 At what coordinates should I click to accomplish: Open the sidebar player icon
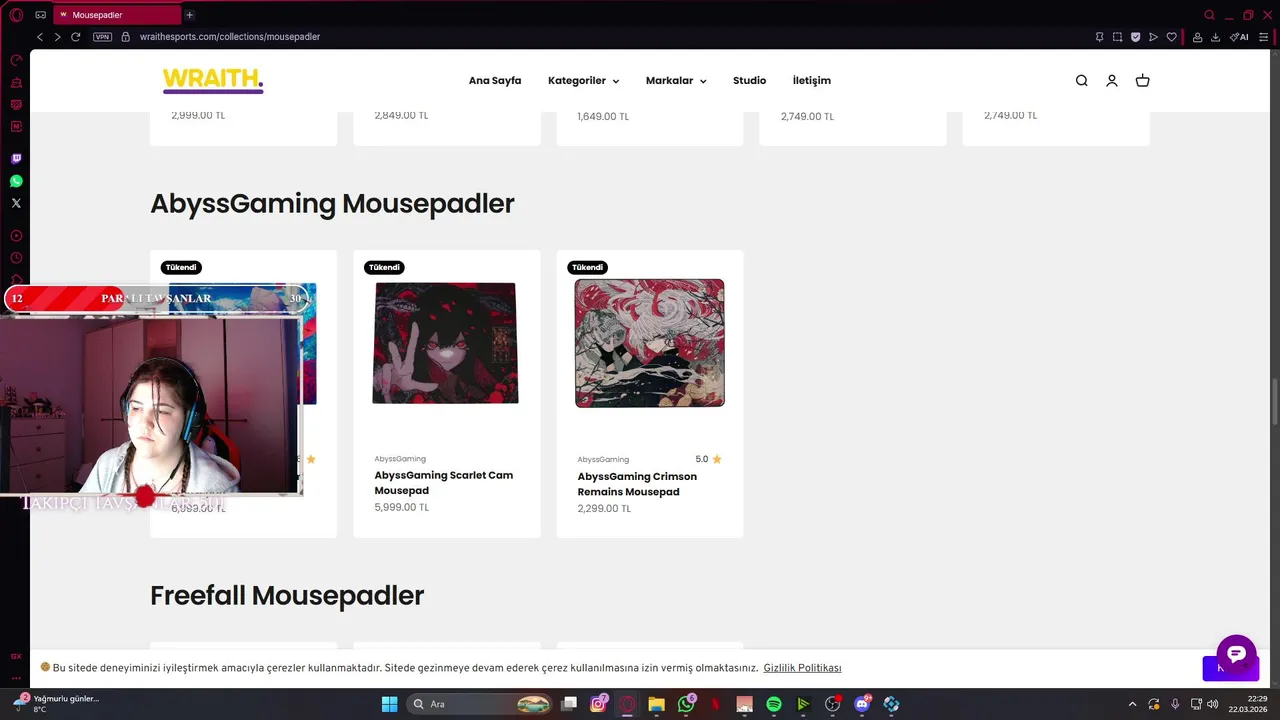coord(16,236)
